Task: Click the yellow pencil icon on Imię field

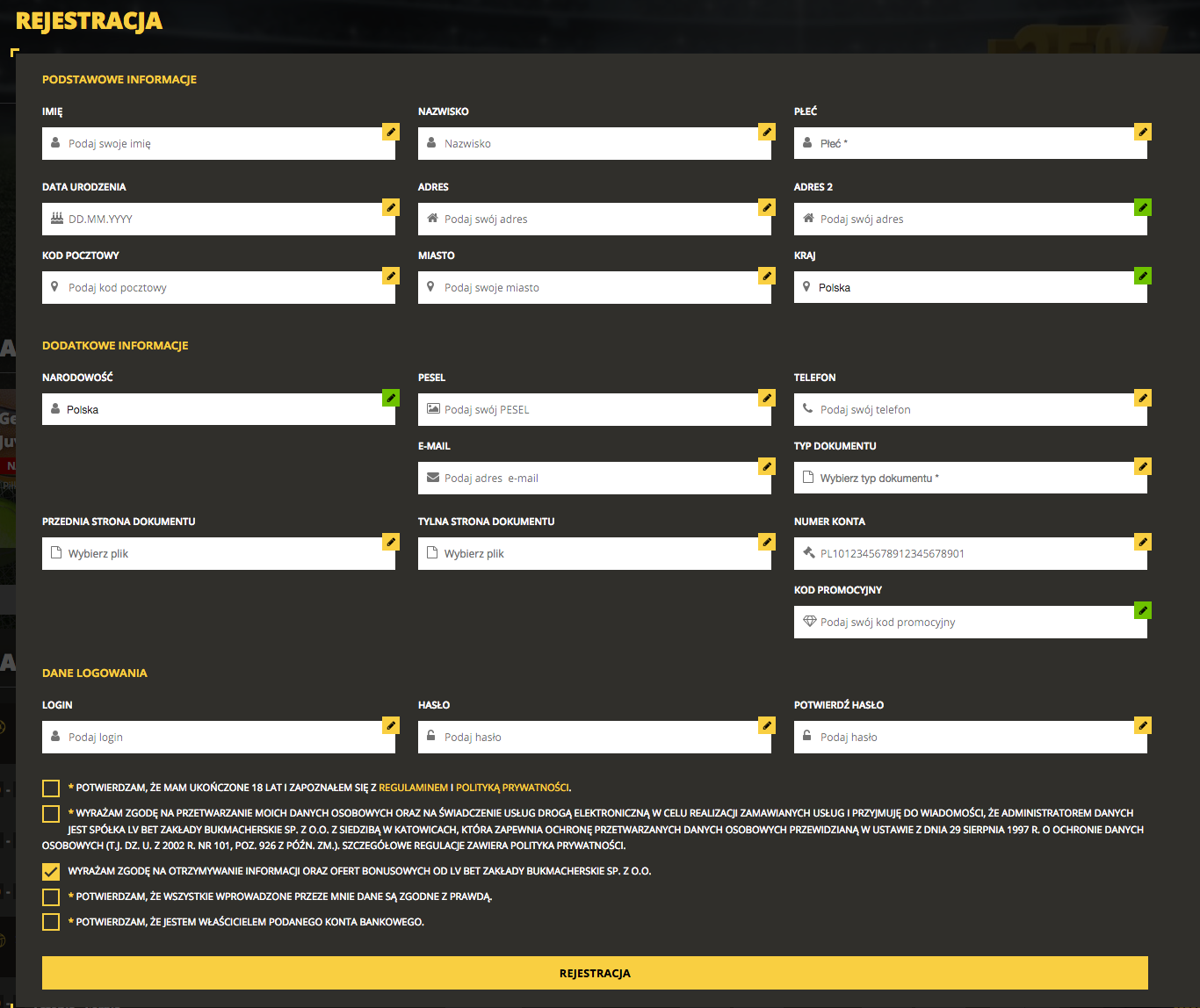Action: point(391,132)
